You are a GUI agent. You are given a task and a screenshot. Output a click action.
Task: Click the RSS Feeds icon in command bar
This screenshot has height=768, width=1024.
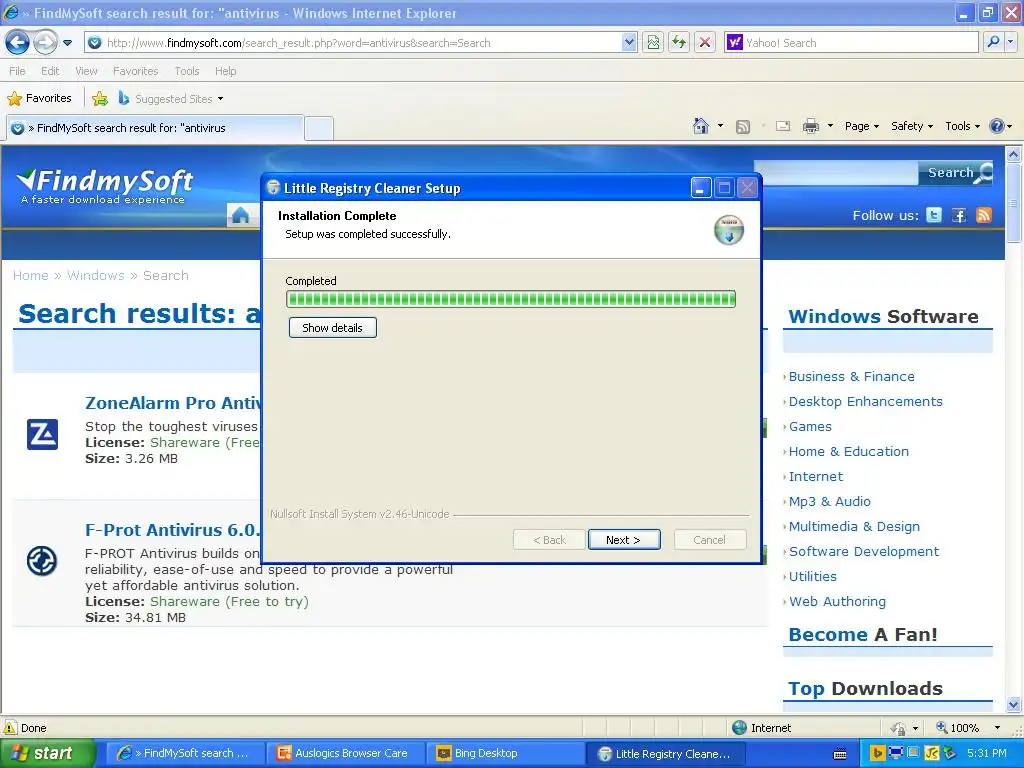(x=743, y=127)
